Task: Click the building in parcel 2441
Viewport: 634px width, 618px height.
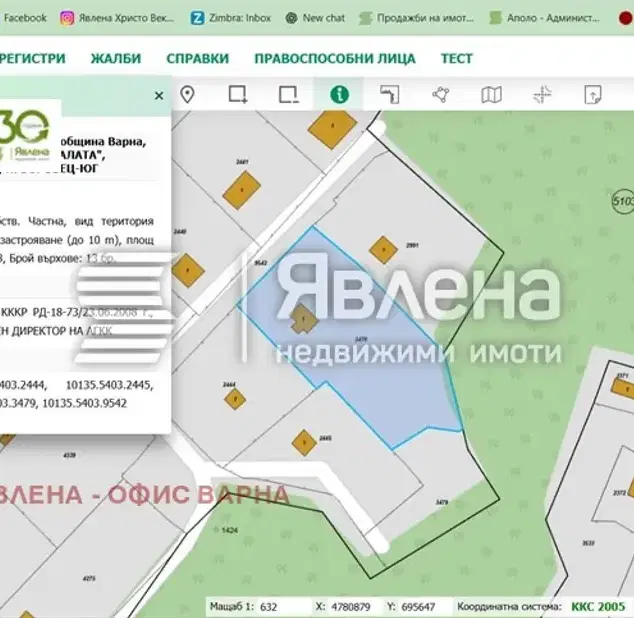Action: [x=242, y=190]
